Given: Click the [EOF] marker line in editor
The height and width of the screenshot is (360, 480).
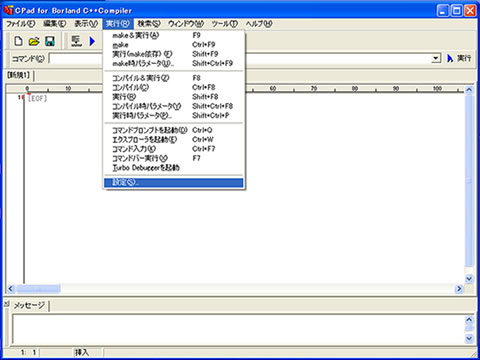Looking at the screenshot, I should (x=38, y=98).
